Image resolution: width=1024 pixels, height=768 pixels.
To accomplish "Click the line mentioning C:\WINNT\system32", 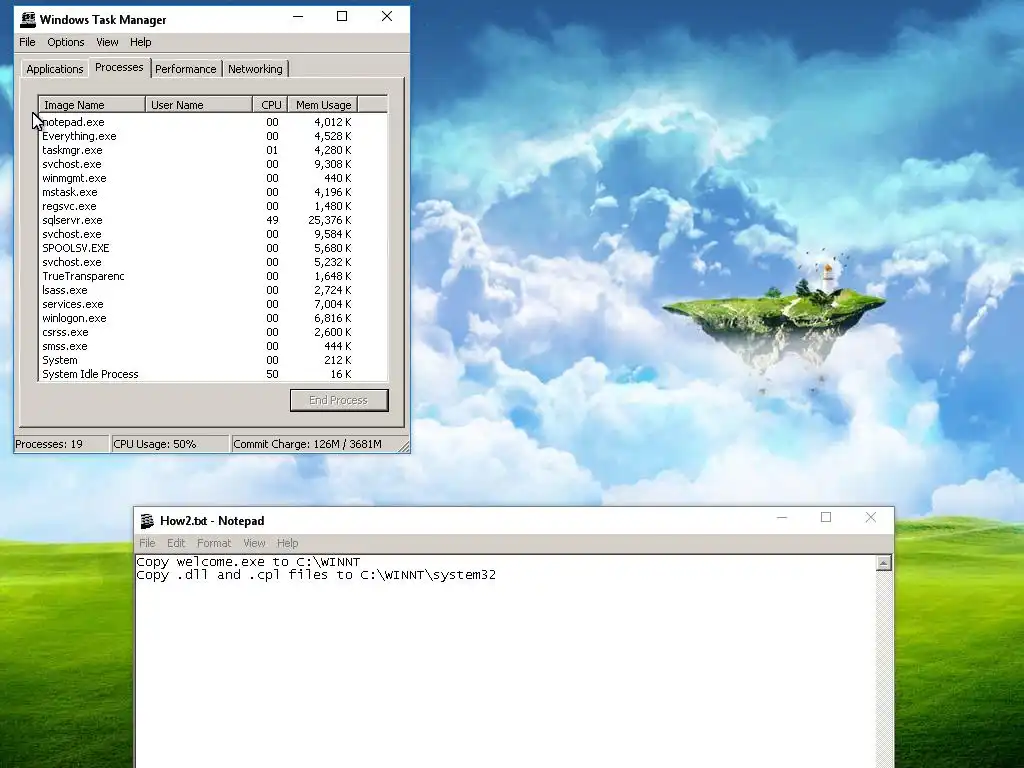I will (x=316, y=575).
